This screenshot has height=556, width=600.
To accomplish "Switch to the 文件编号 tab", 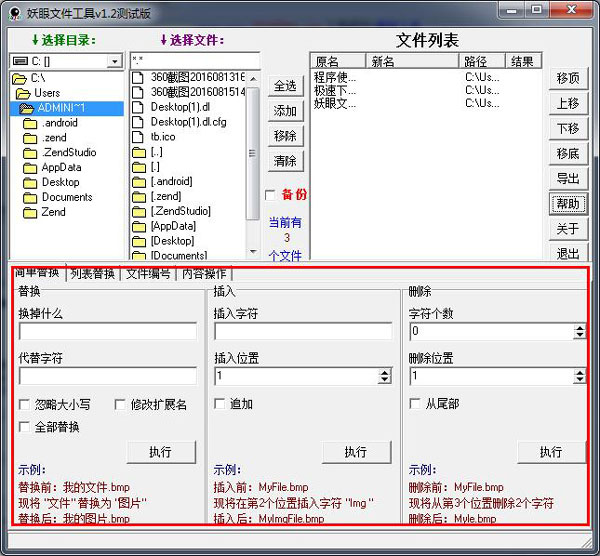I will coord(148,273).
